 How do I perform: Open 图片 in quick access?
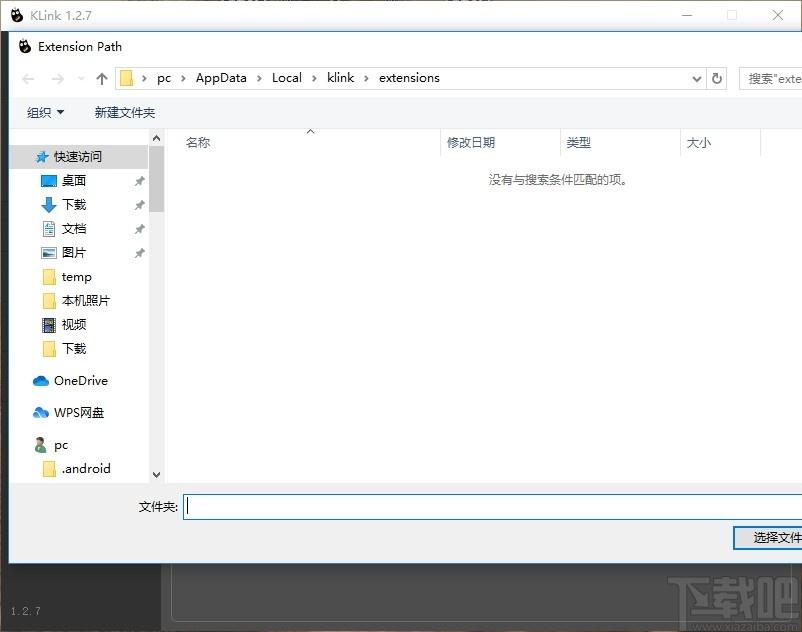[74, 253]
